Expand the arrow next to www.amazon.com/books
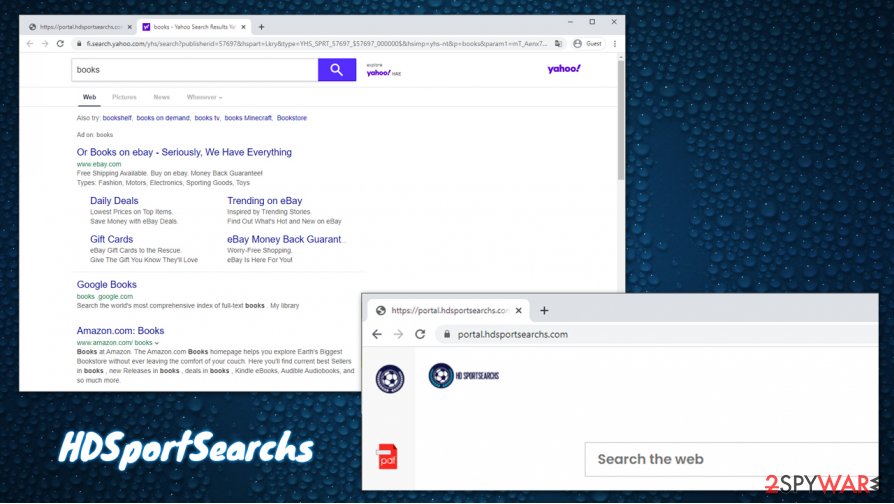This screenshot has width=894, height=504. coord(157,343)
